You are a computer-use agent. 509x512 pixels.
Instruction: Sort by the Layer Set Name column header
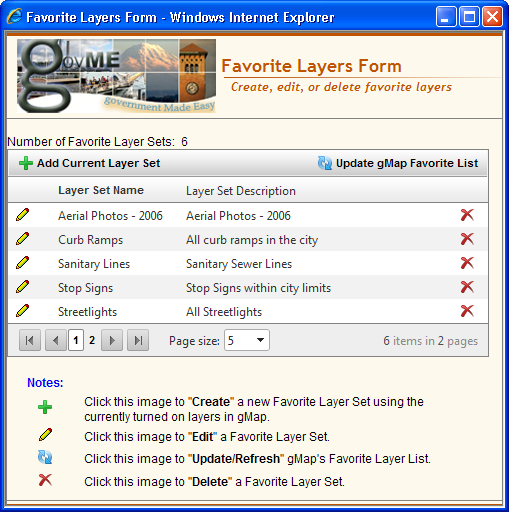click(101, 190)
